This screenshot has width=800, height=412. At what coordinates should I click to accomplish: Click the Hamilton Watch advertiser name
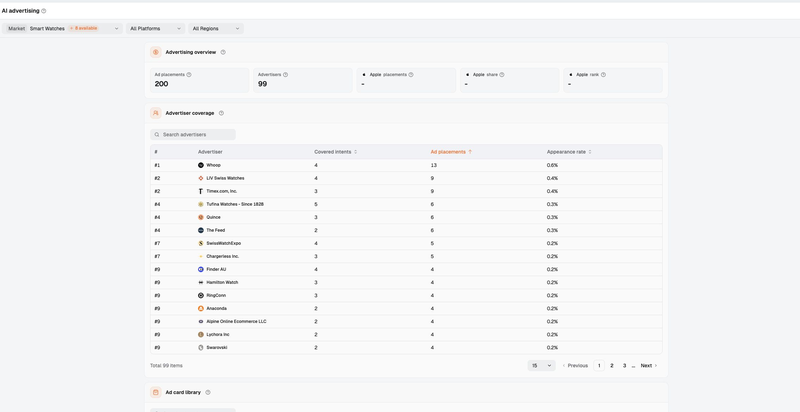[222, 282]
